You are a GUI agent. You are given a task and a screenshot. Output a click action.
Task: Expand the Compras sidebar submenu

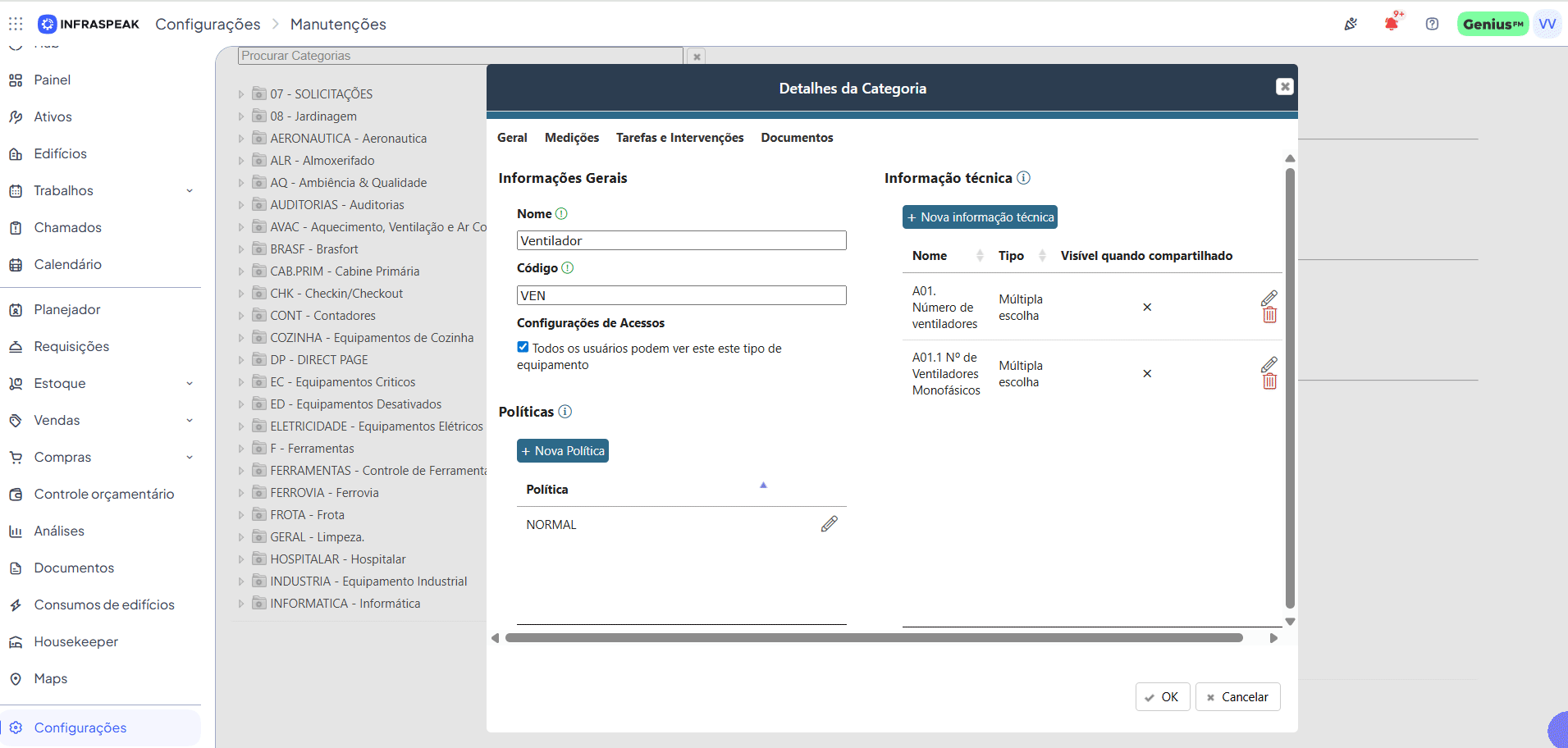tap(190, 457)
